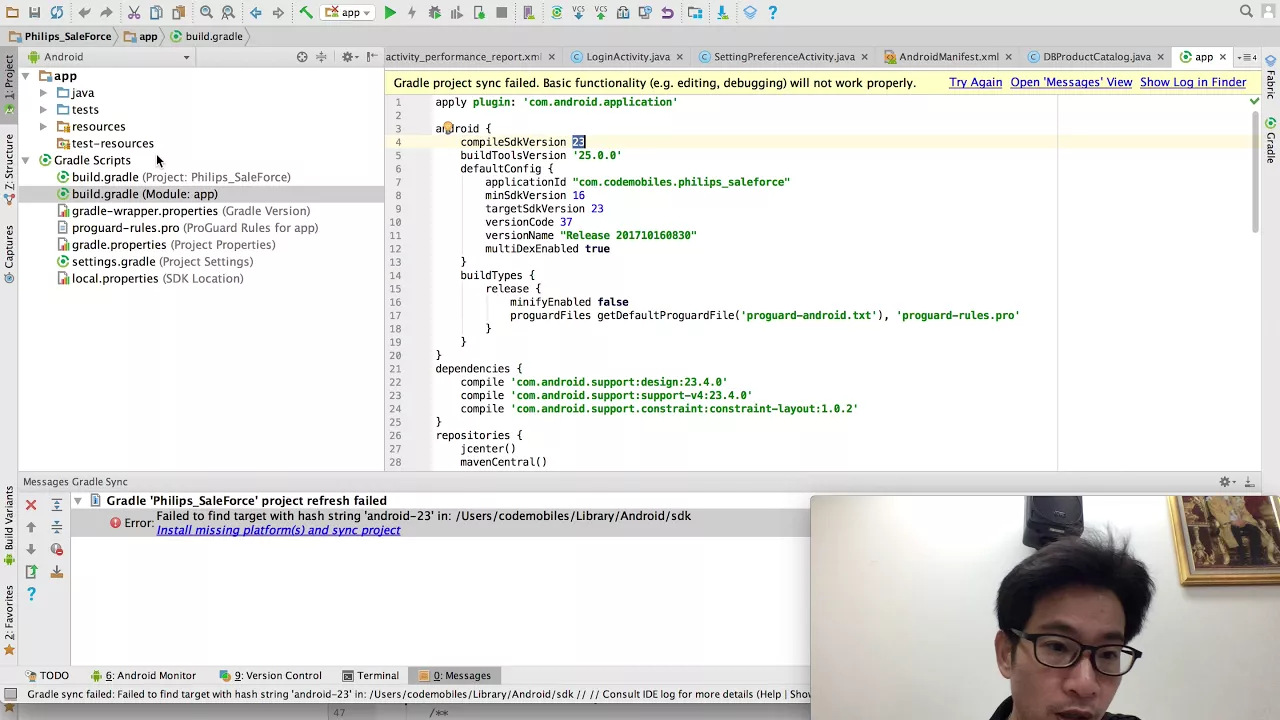
Task: Open the AVD Manager icon
Action: click(529, 13)
